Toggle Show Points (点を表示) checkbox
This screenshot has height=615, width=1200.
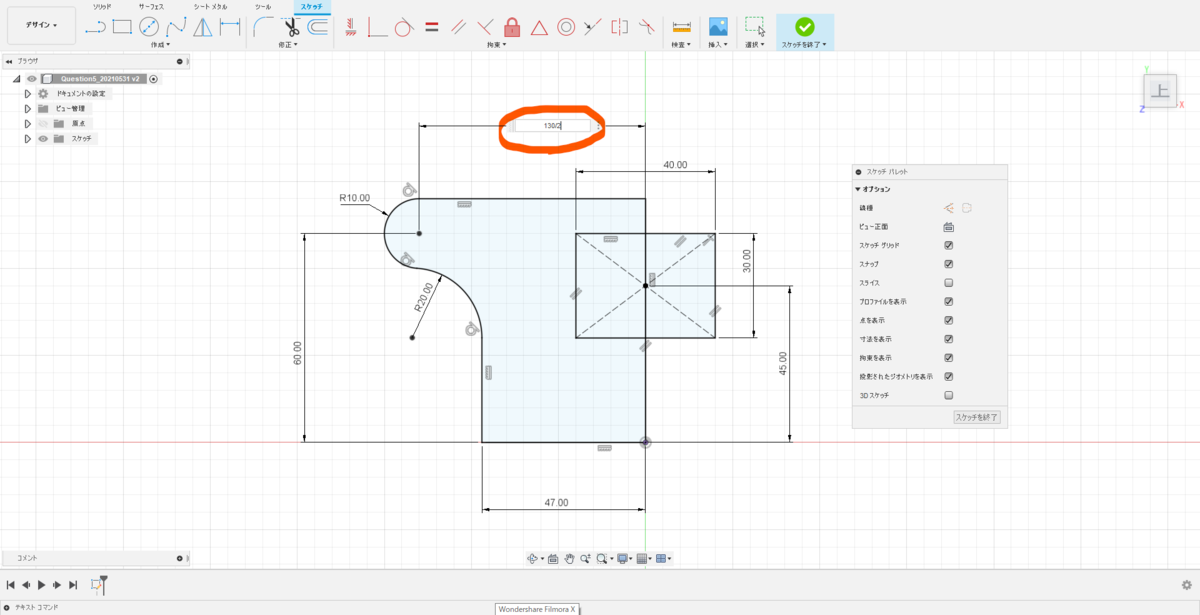pos(949,320)
